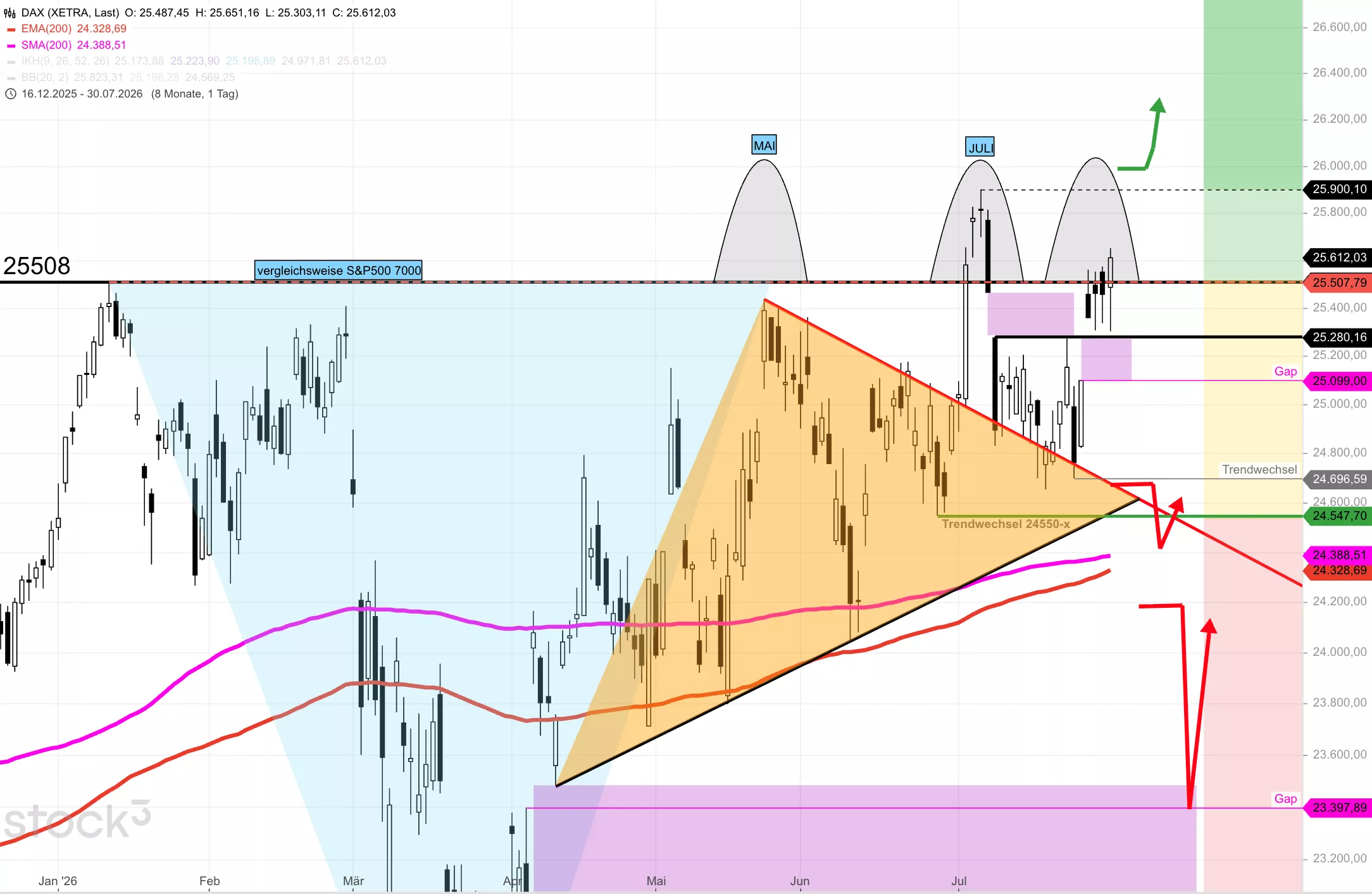Click the red EMA(200) color marker
The width and height of the screenshot is (1372, 894).
coord(11,29)
